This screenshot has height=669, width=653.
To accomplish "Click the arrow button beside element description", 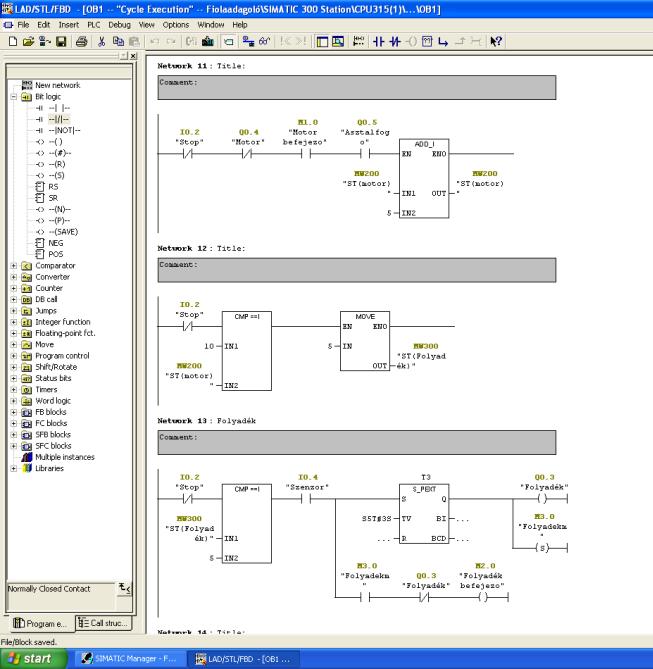I will [x=125, y=589].
